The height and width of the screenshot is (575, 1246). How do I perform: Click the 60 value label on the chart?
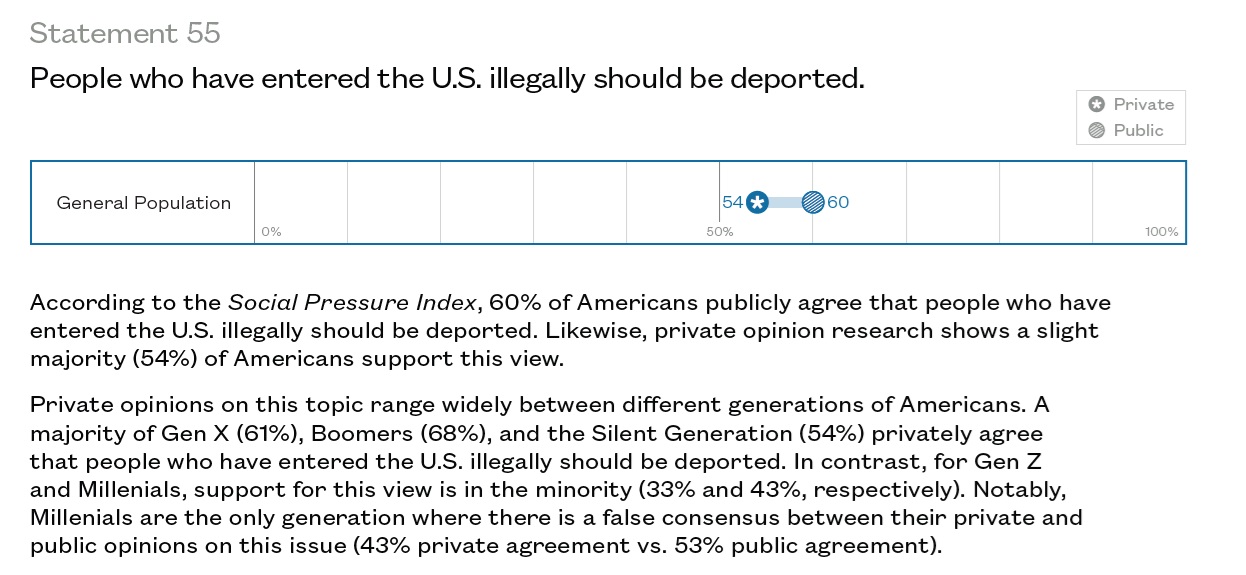(x=838, y=203)
